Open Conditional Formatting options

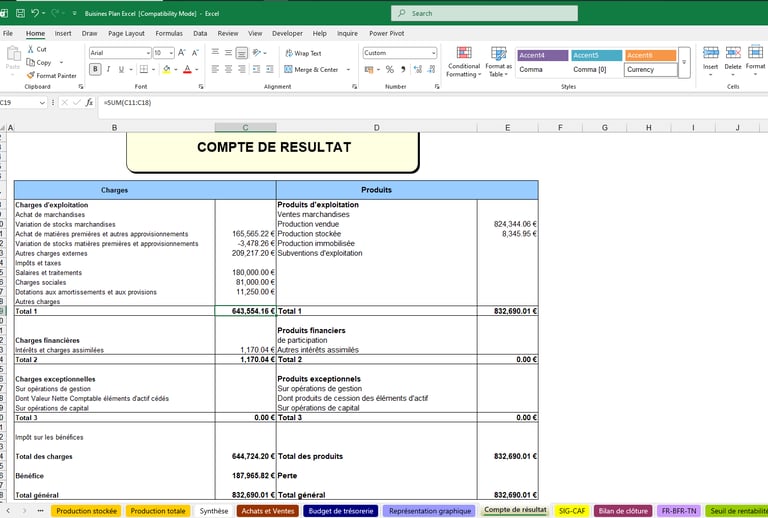[x=463, y=62]
